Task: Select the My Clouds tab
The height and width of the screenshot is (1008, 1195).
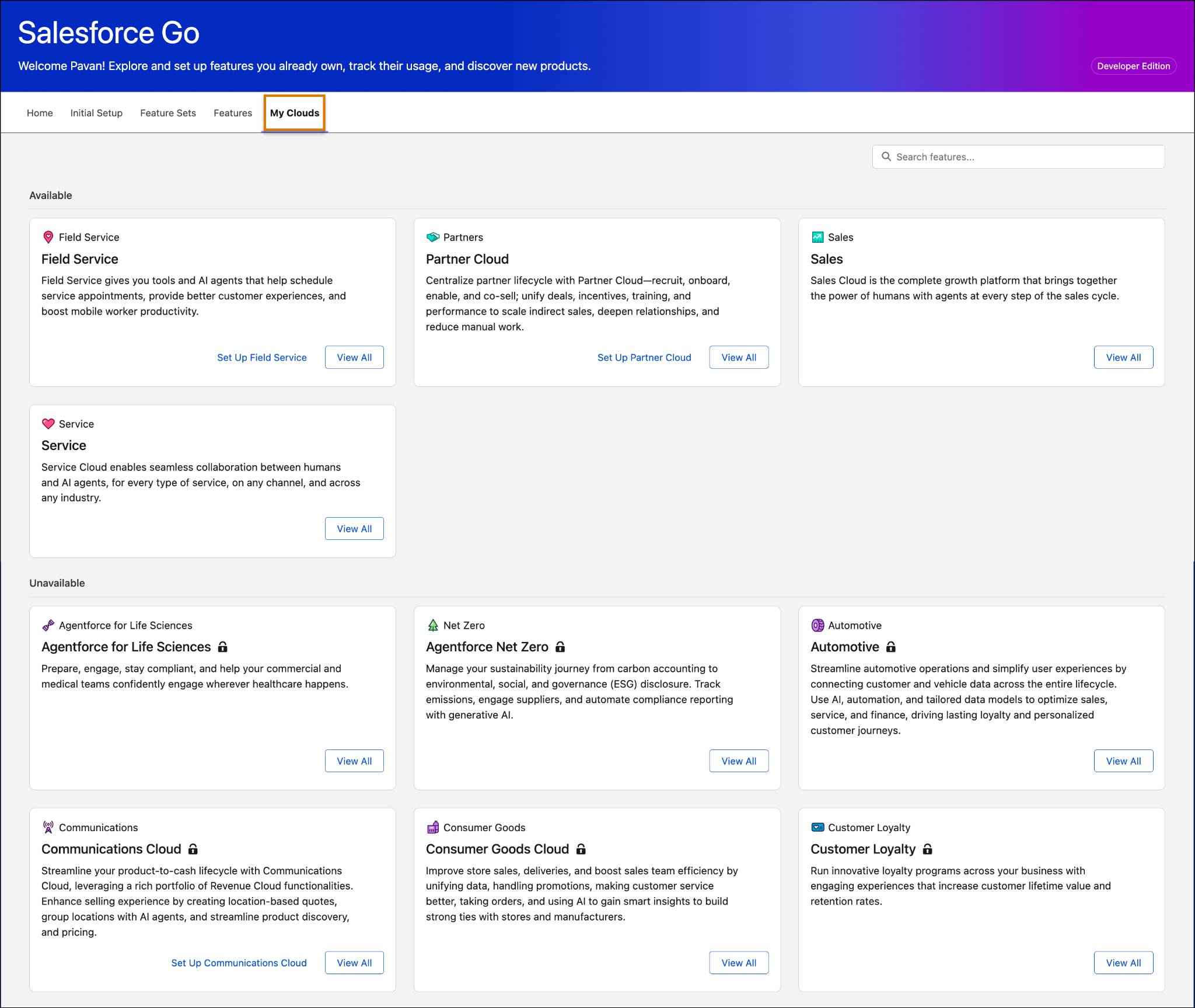Action: (295, 113)
